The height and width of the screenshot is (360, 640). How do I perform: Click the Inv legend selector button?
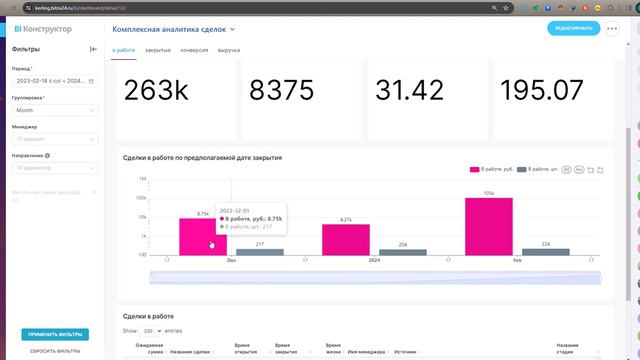(579, 169)
